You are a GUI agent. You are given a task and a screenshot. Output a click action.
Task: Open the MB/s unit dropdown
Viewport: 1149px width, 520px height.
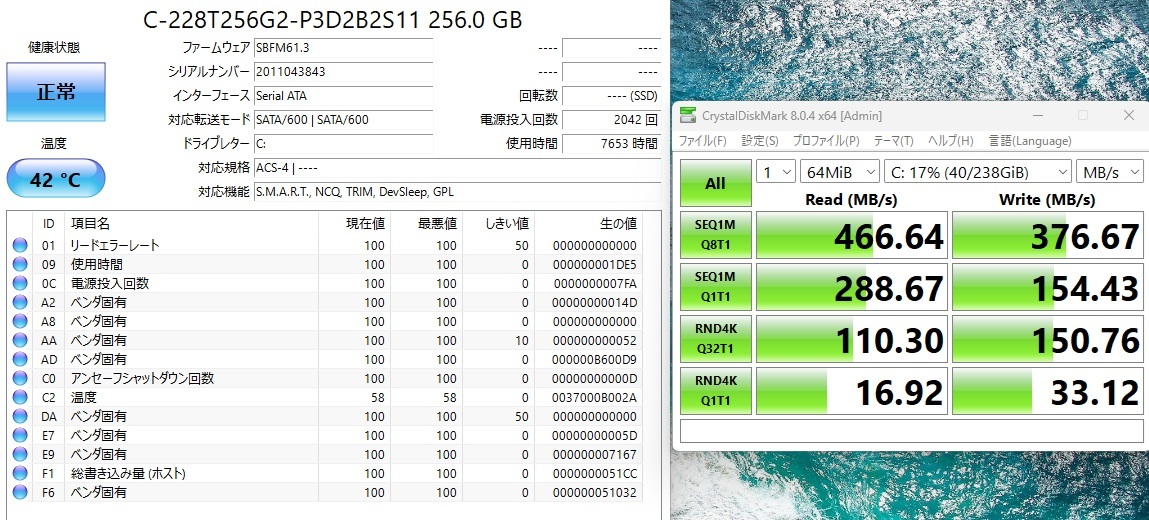(1112, 172)
